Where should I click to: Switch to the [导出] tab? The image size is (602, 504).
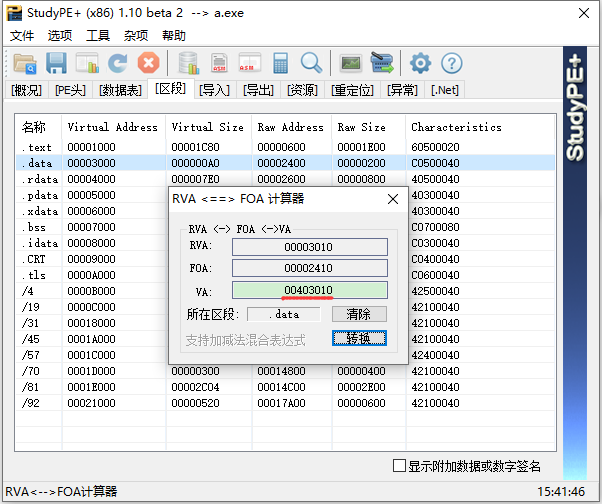[258, 90]
